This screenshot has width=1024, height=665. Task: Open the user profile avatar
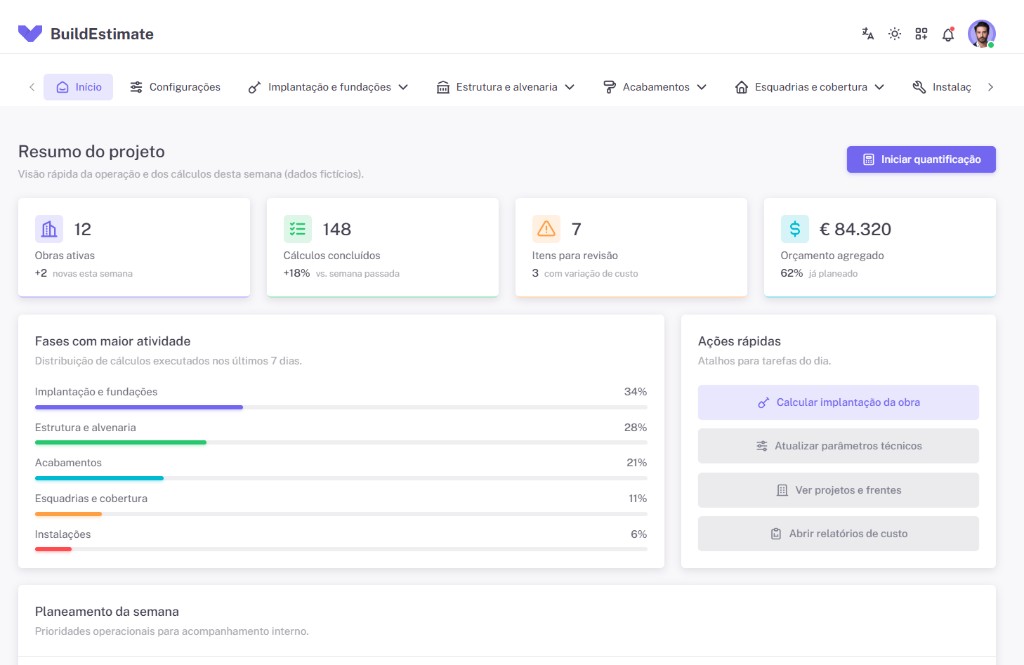tap(981, 34)
